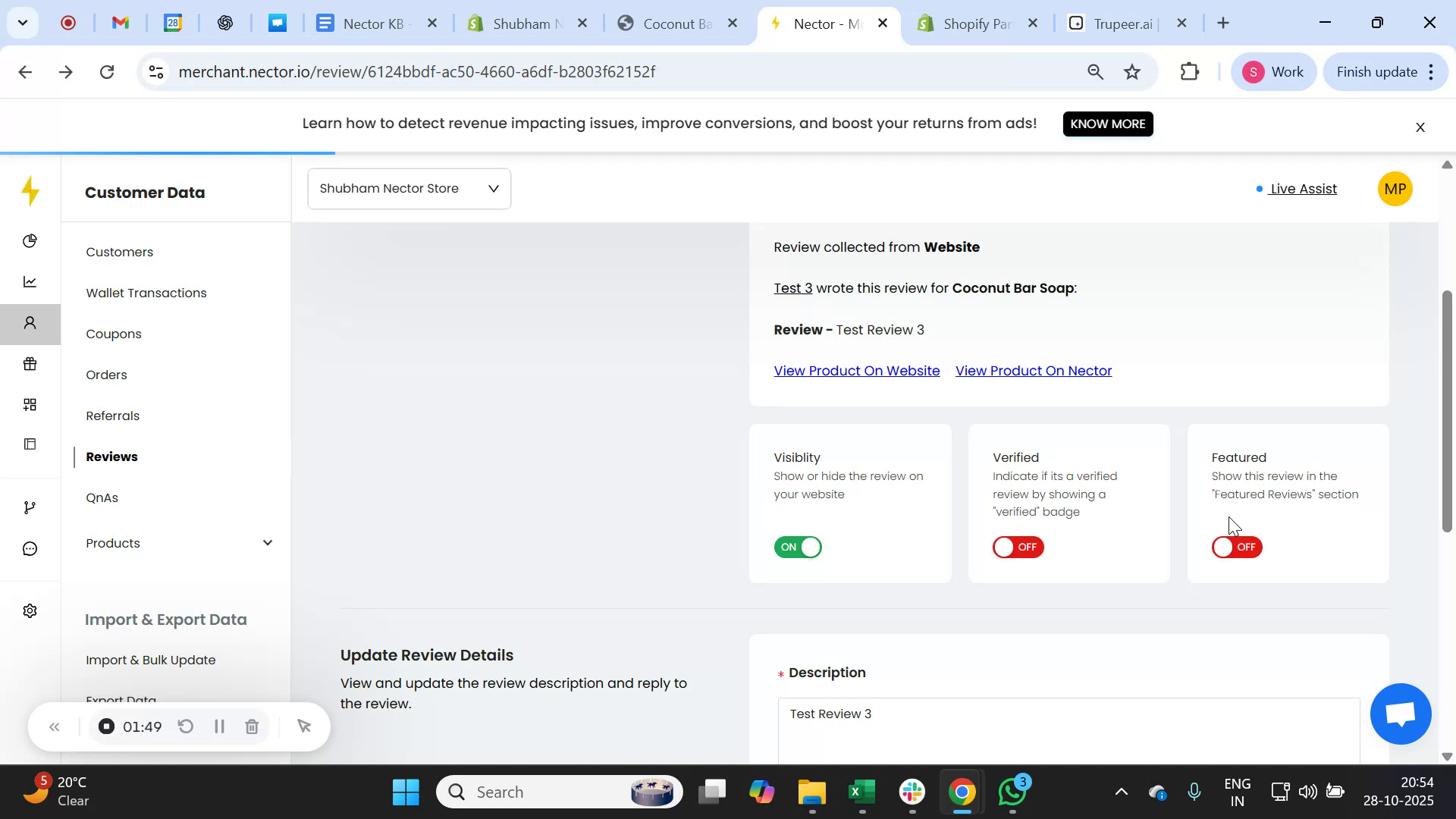The width and height of the screenshot is (1456, 819).
Task: Open the integrations branch icon in sidebar
Action: (30, 507)
